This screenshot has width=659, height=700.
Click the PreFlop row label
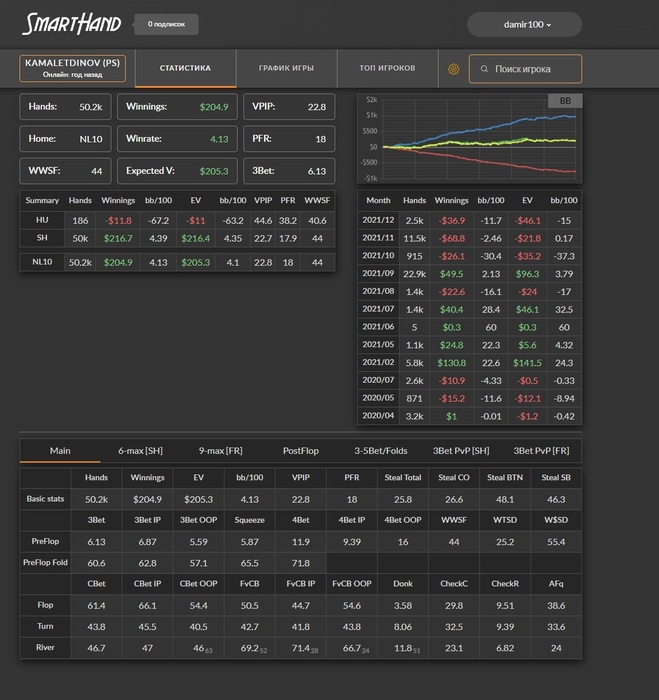[45, 541]
